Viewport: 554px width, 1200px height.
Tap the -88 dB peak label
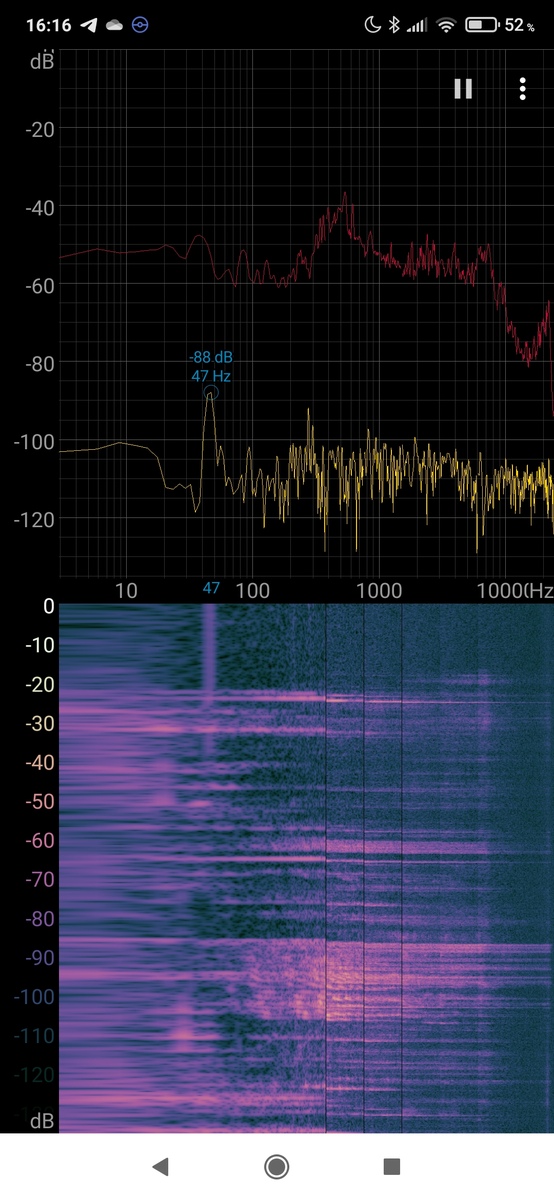click(x=211, y=358)
